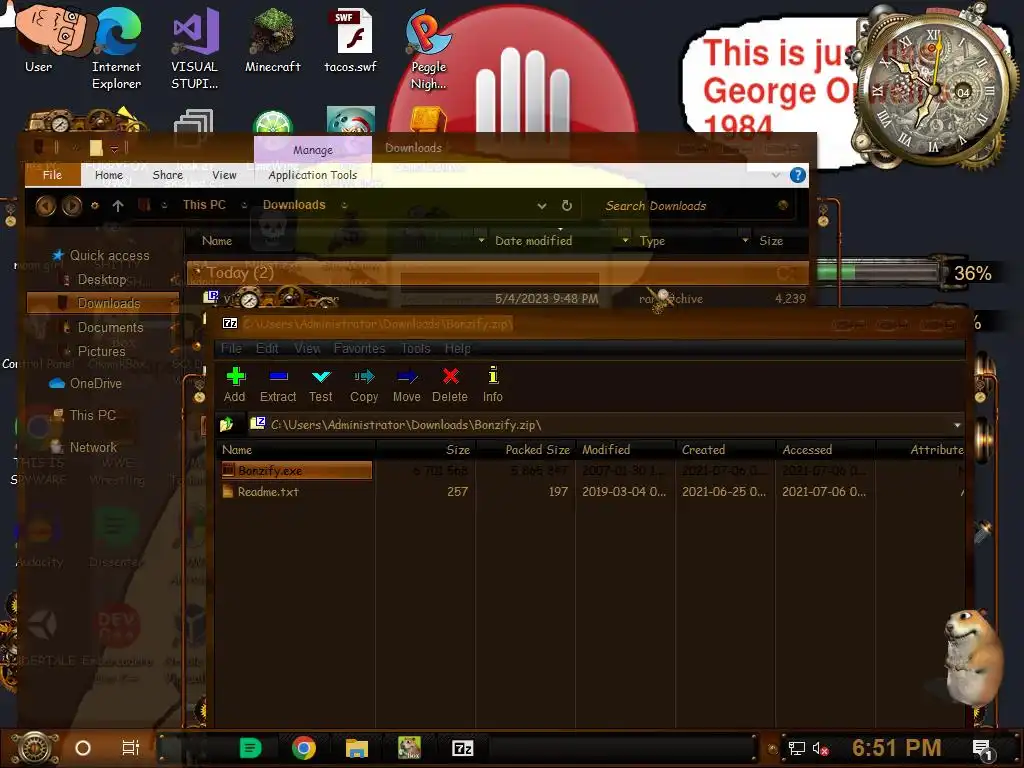Open Date modified column filter dropdown
Image resolution: width=1024 pixels, height=768 pixels.
point(625,241)
